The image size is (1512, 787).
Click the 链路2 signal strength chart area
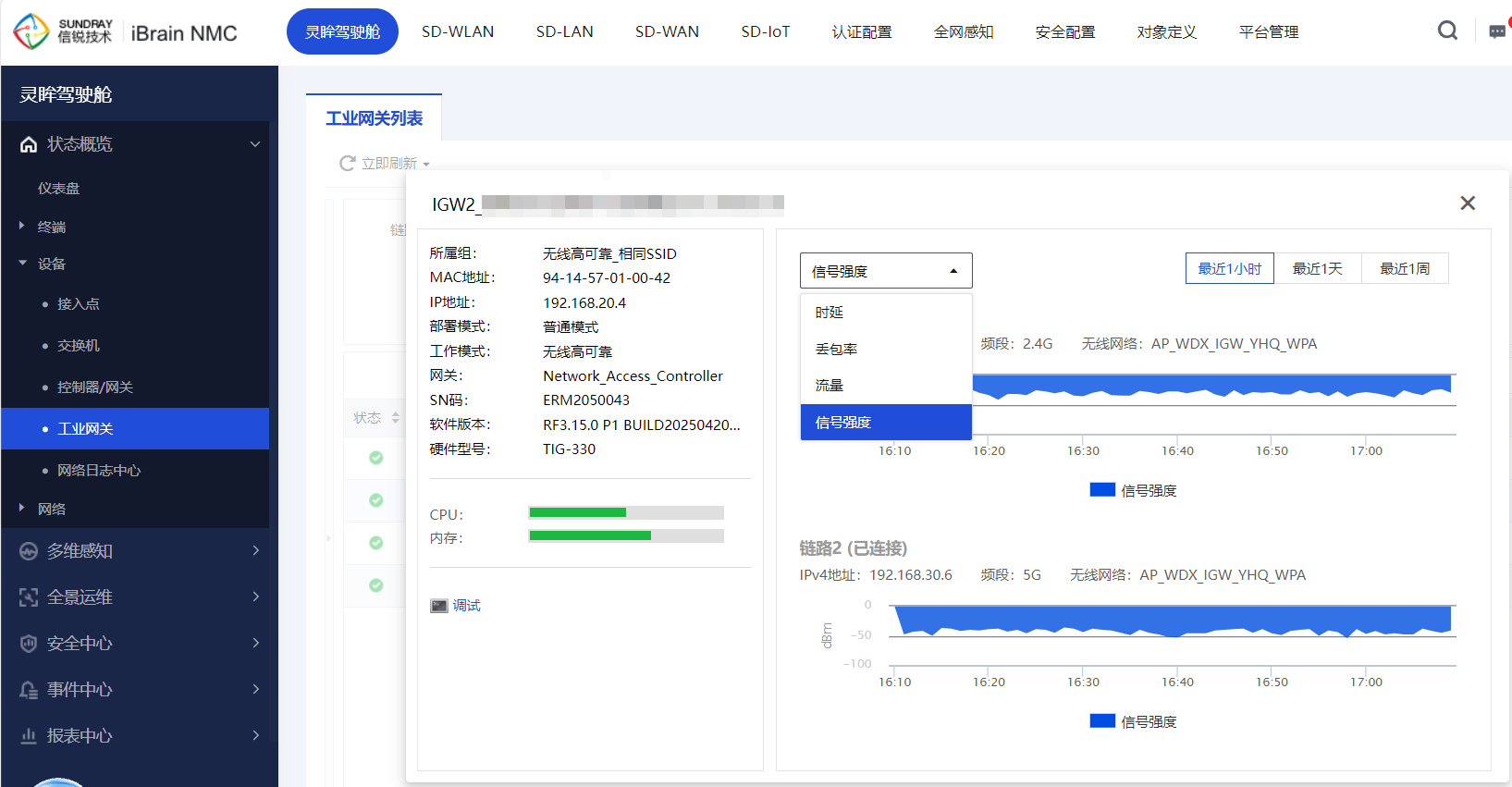(x=1173, y=634)
